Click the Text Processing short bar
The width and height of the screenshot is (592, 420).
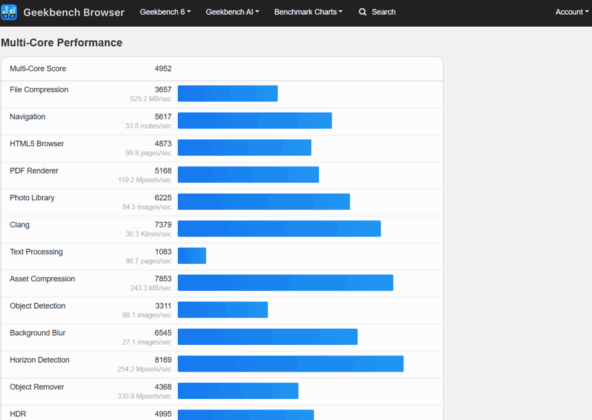click(192, 256)
